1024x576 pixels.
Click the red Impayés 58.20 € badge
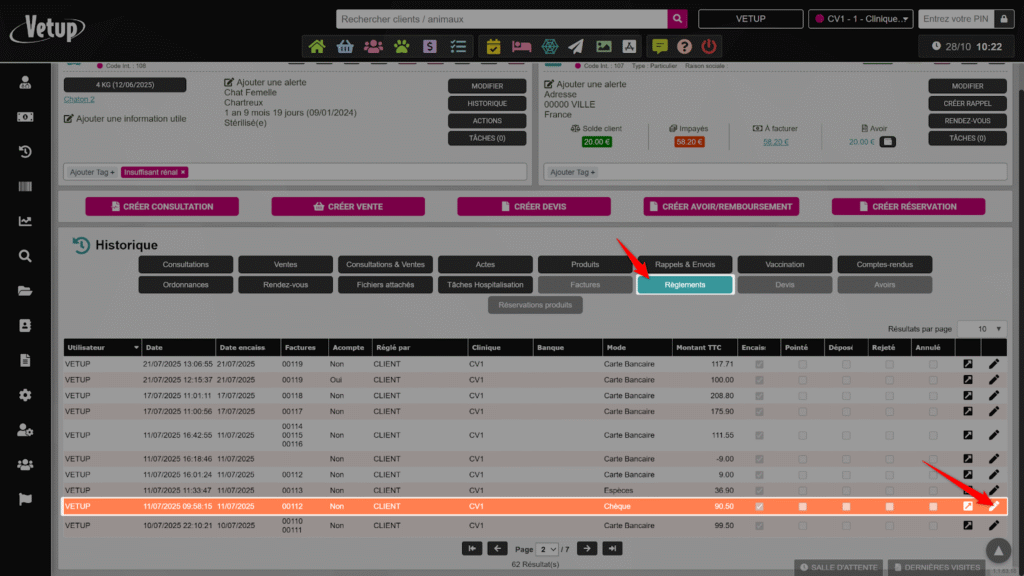click(x=689, y=142)
